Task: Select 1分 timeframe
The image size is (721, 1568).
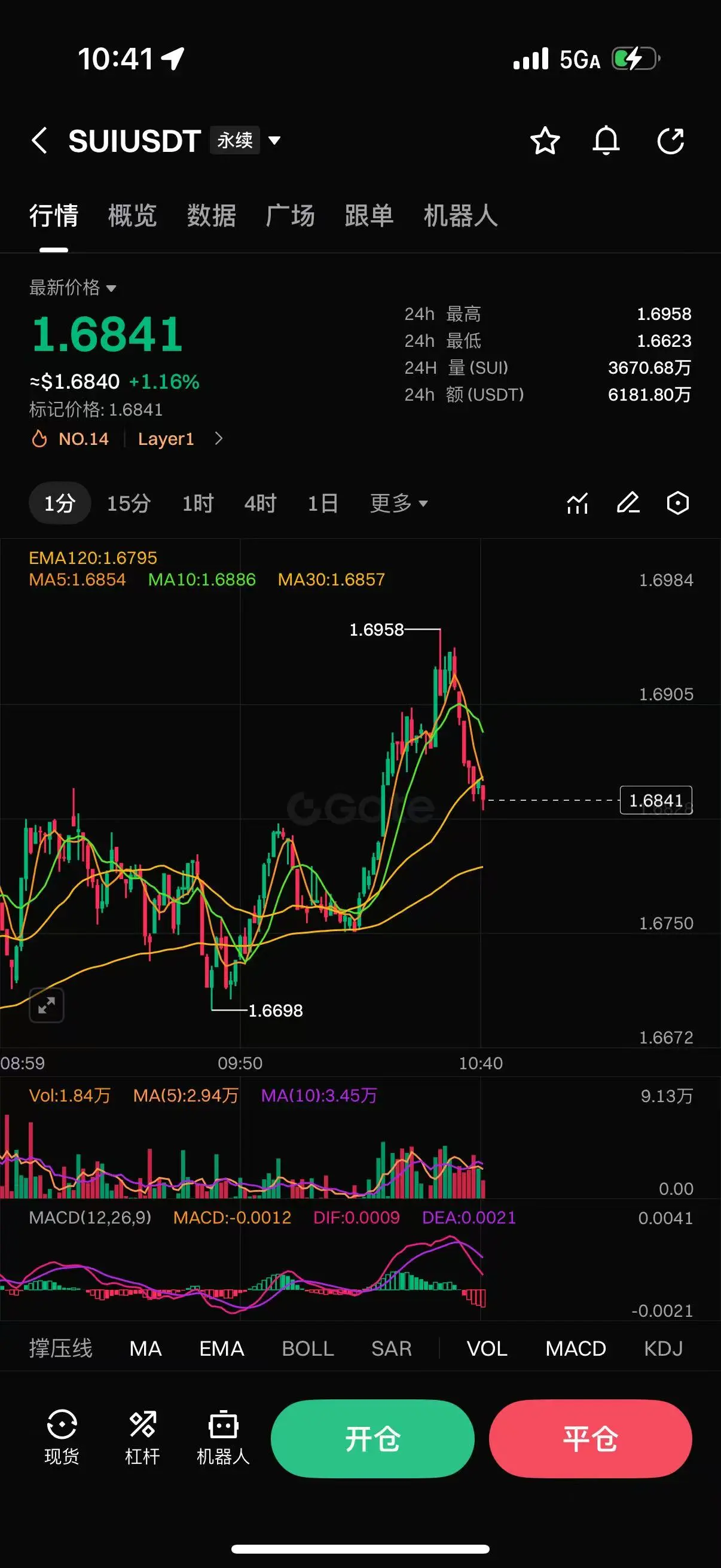Action: coord(60,504)
